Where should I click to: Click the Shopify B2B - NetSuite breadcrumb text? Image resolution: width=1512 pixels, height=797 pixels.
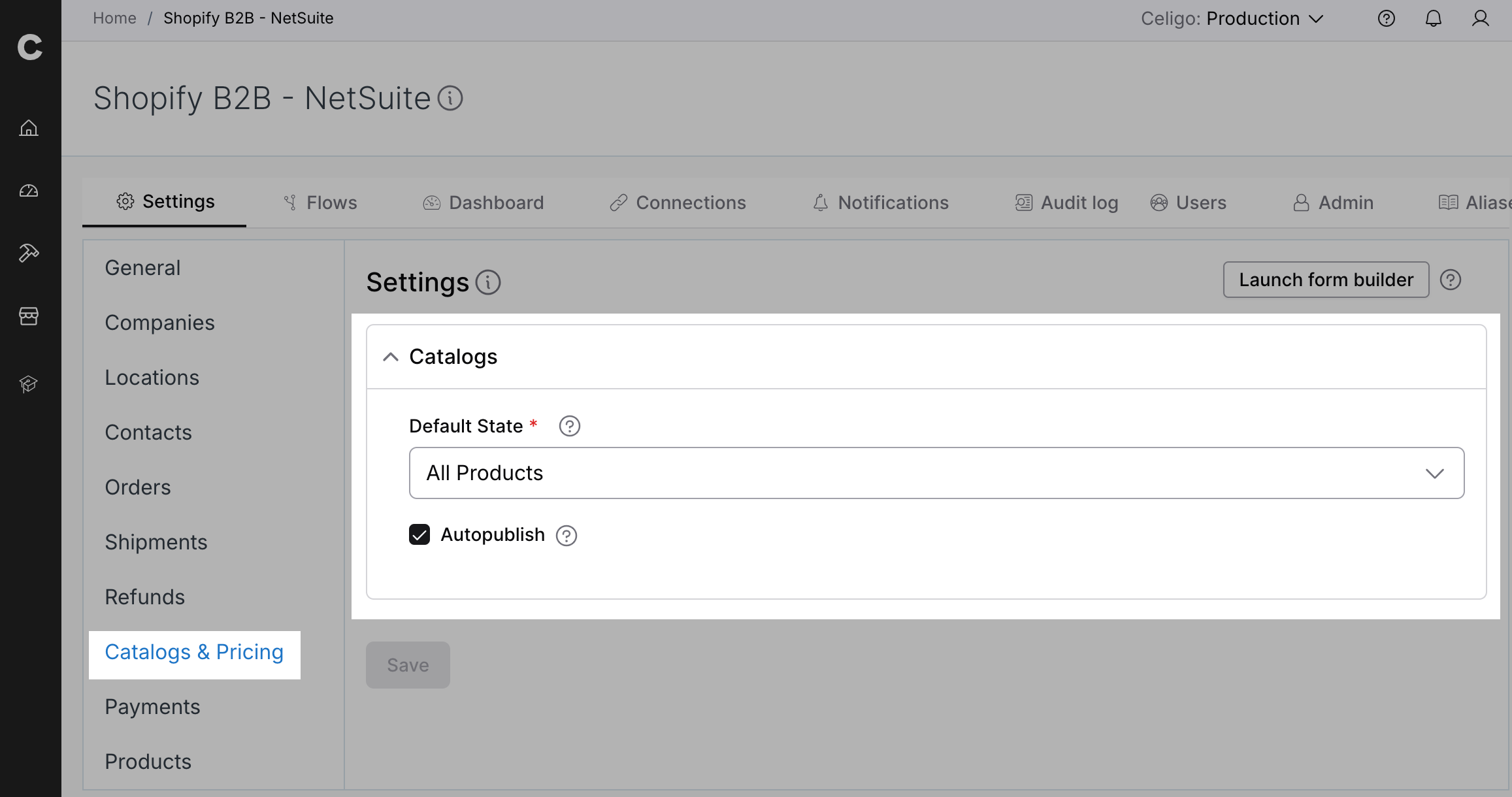coord(248,18)
